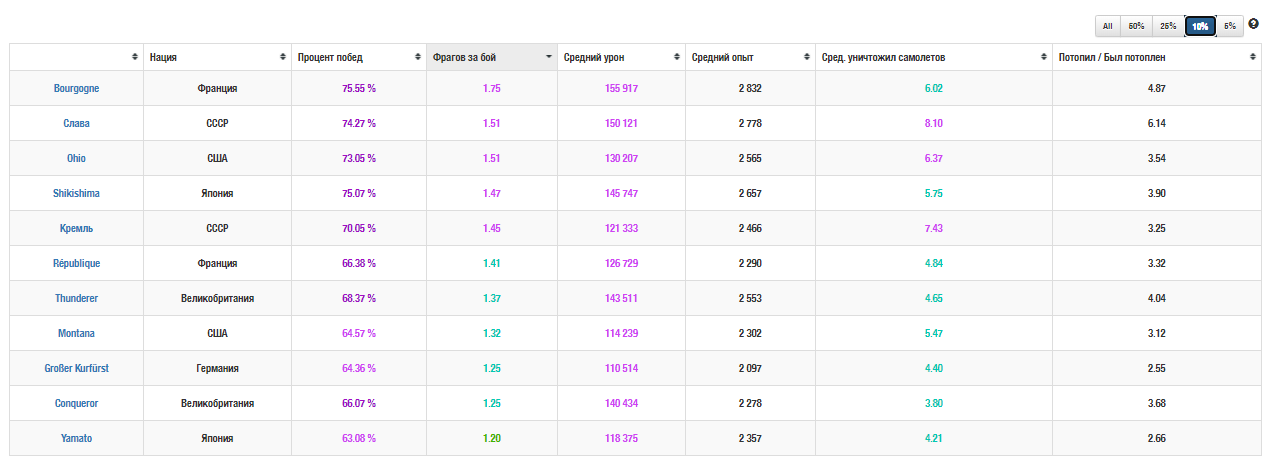1280x471 pixels.
Task: Switch filter to top 50%
Action: pos(1137,26)
